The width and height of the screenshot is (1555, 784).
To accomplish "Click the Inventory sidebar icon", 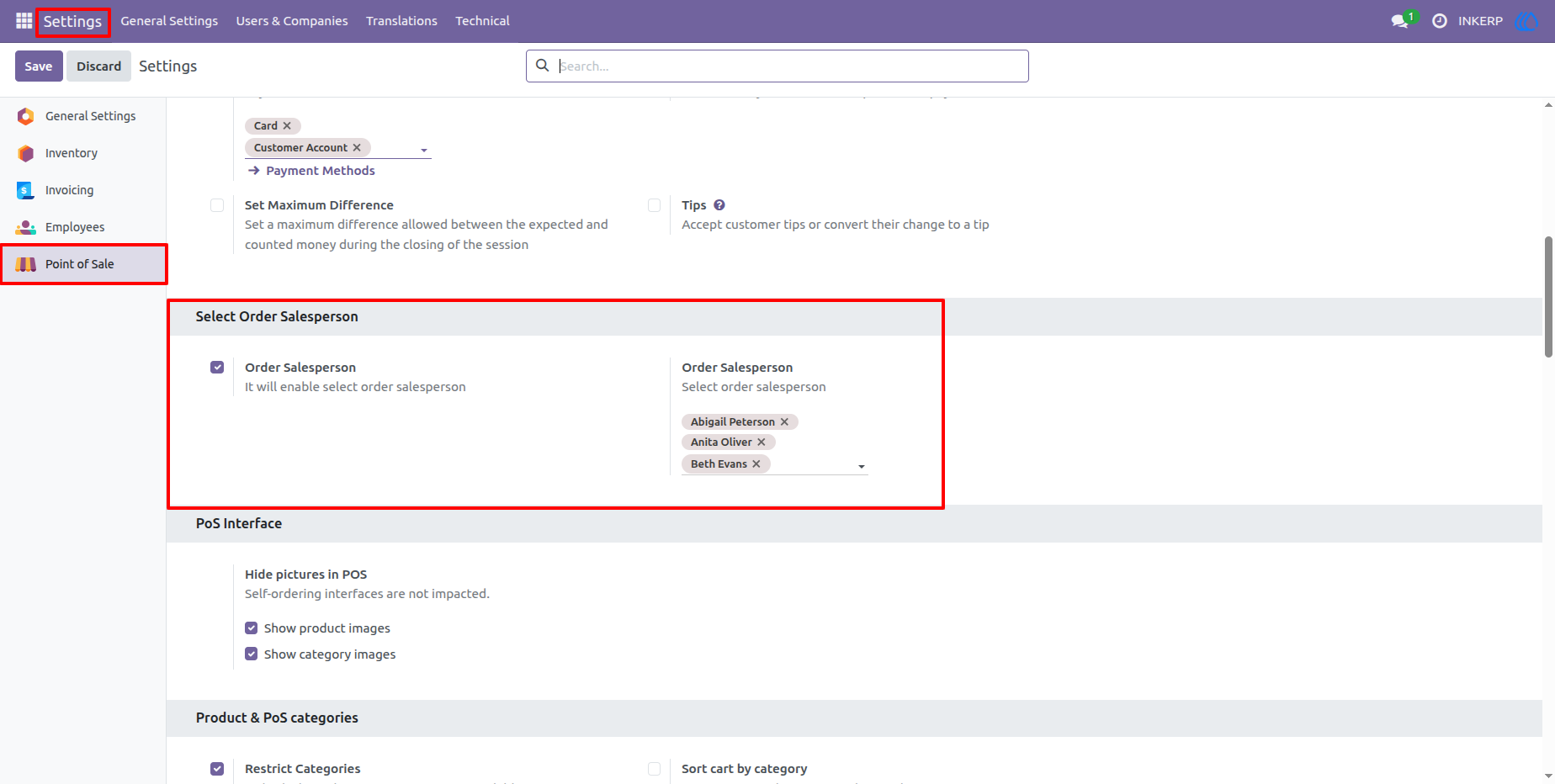I will (26, 153).
